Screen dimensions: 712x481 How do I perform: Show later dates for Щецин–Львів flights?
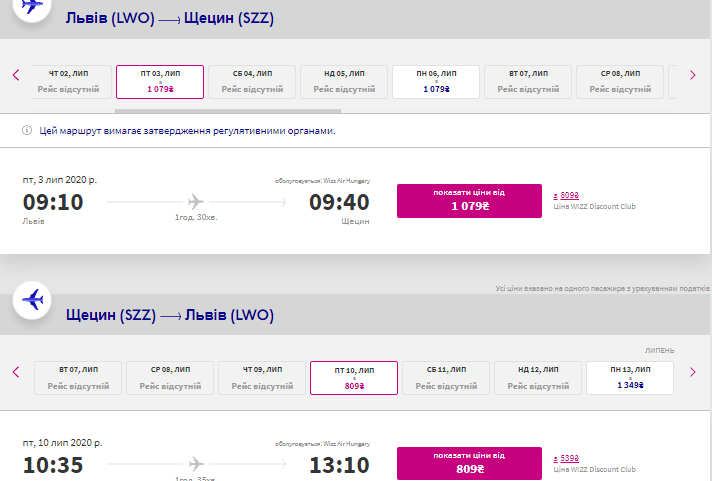tap(692, 372)
